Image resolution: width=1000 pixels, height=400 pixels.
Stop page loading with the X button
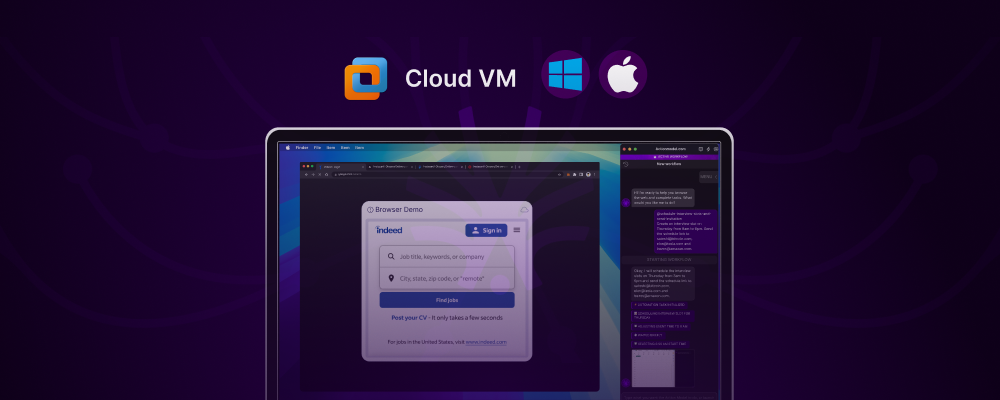click(x=320, y=174)
